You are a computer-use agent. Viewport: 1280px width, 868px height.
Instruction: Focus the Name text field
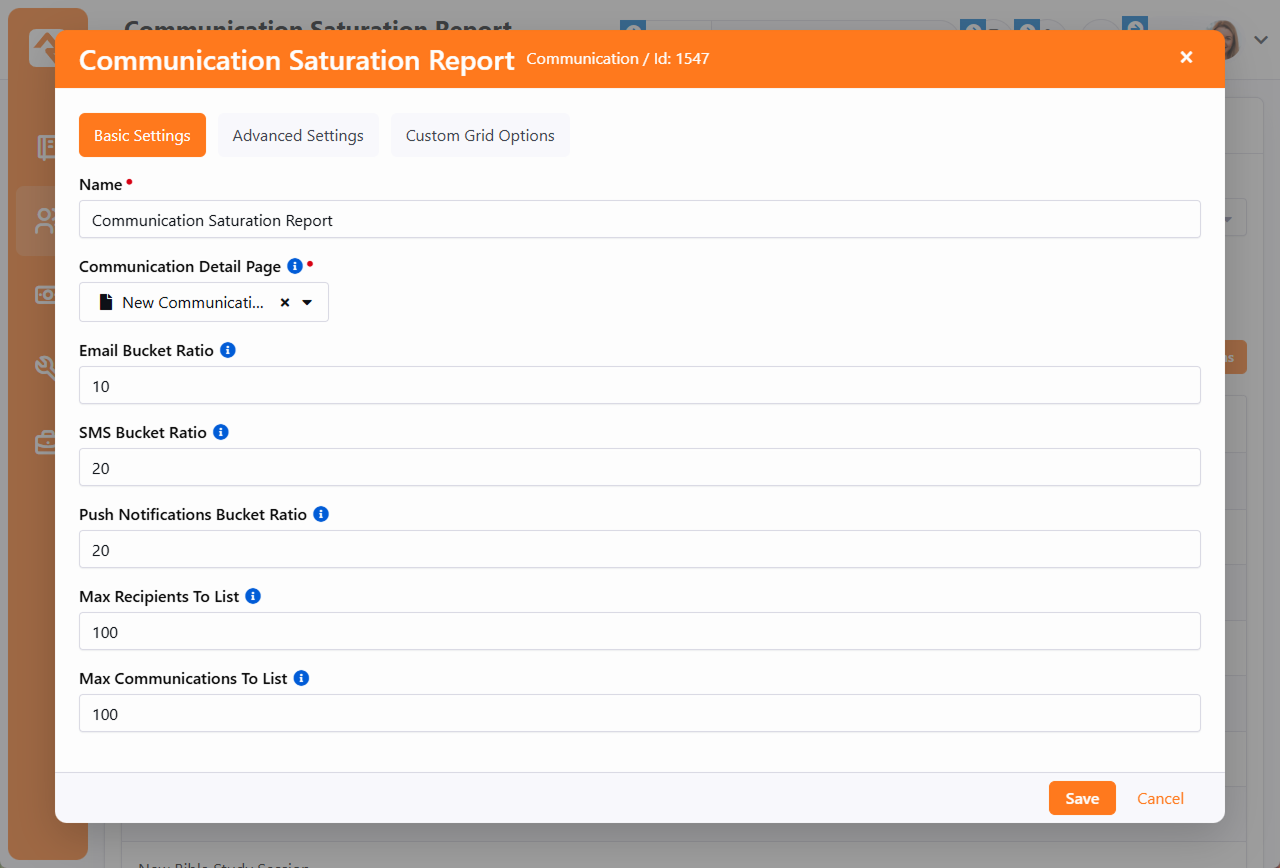point(640,219)
